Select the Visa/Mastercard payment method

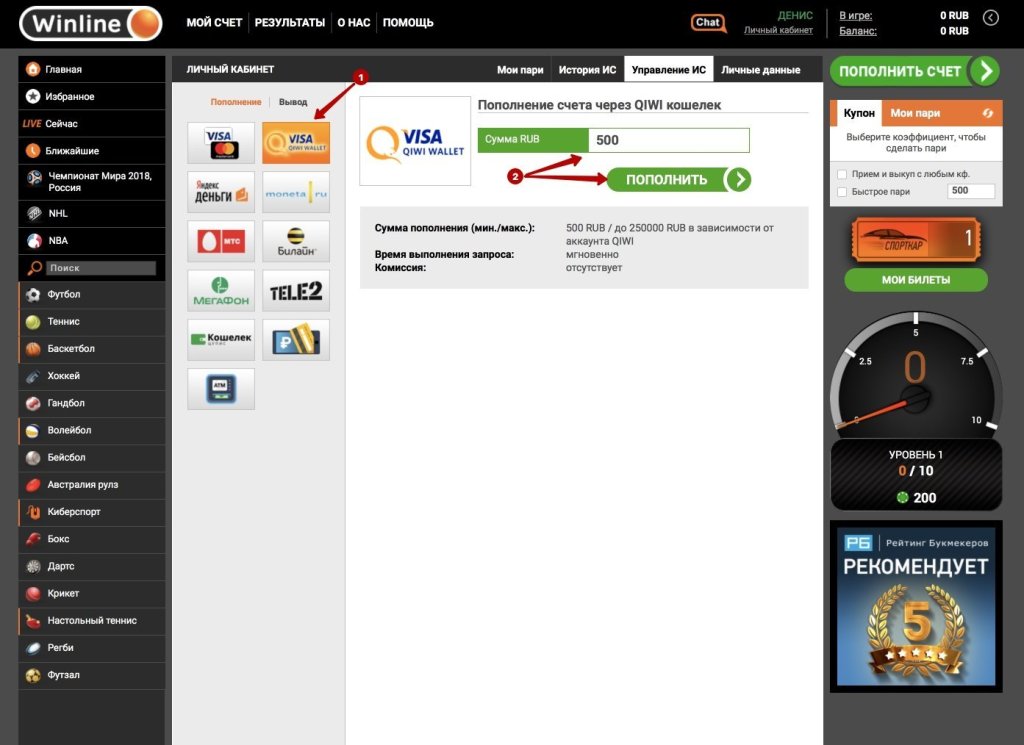(221, 142)
